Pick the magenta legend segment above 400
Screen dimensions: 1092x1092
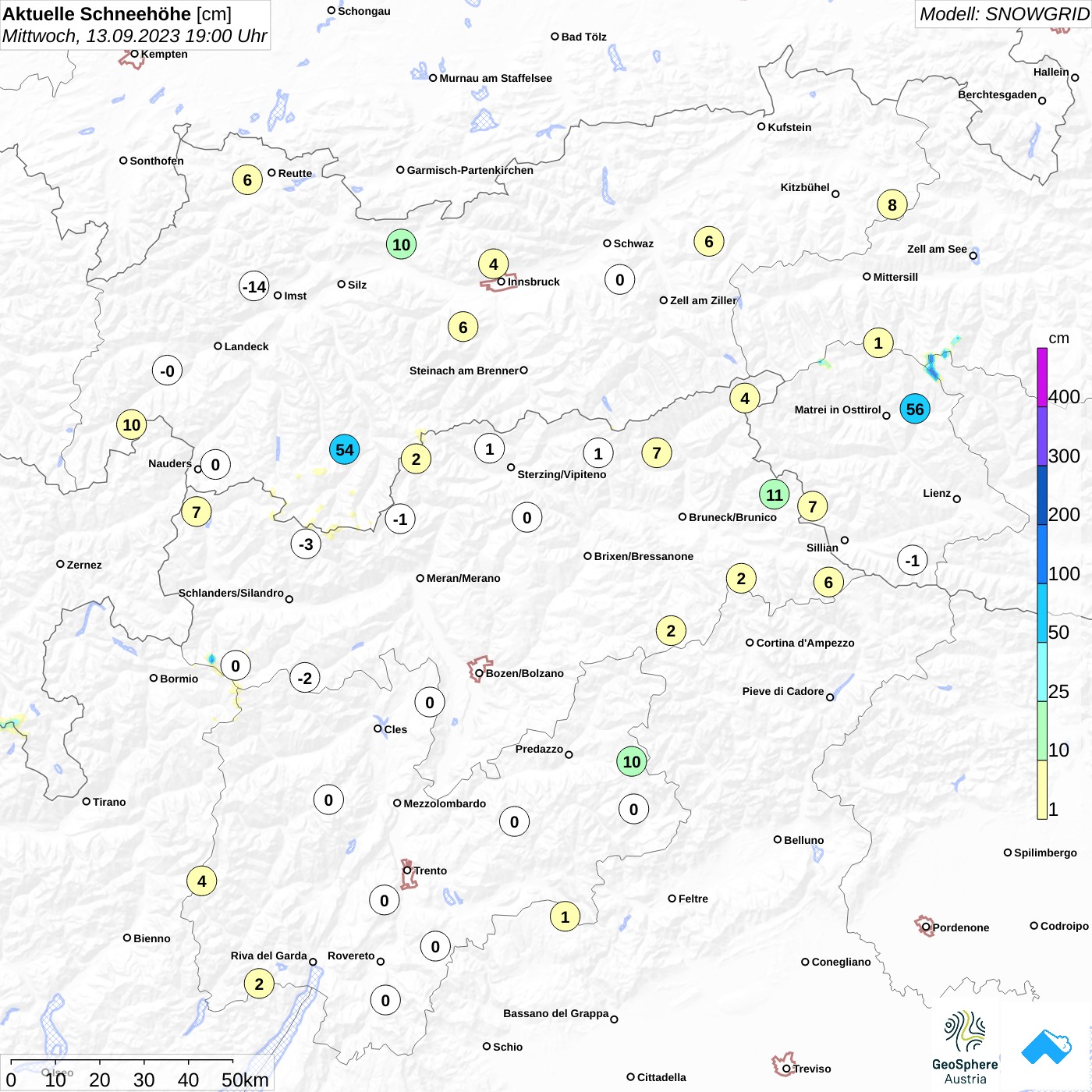pyautogui.click(x=1042, y=378)
